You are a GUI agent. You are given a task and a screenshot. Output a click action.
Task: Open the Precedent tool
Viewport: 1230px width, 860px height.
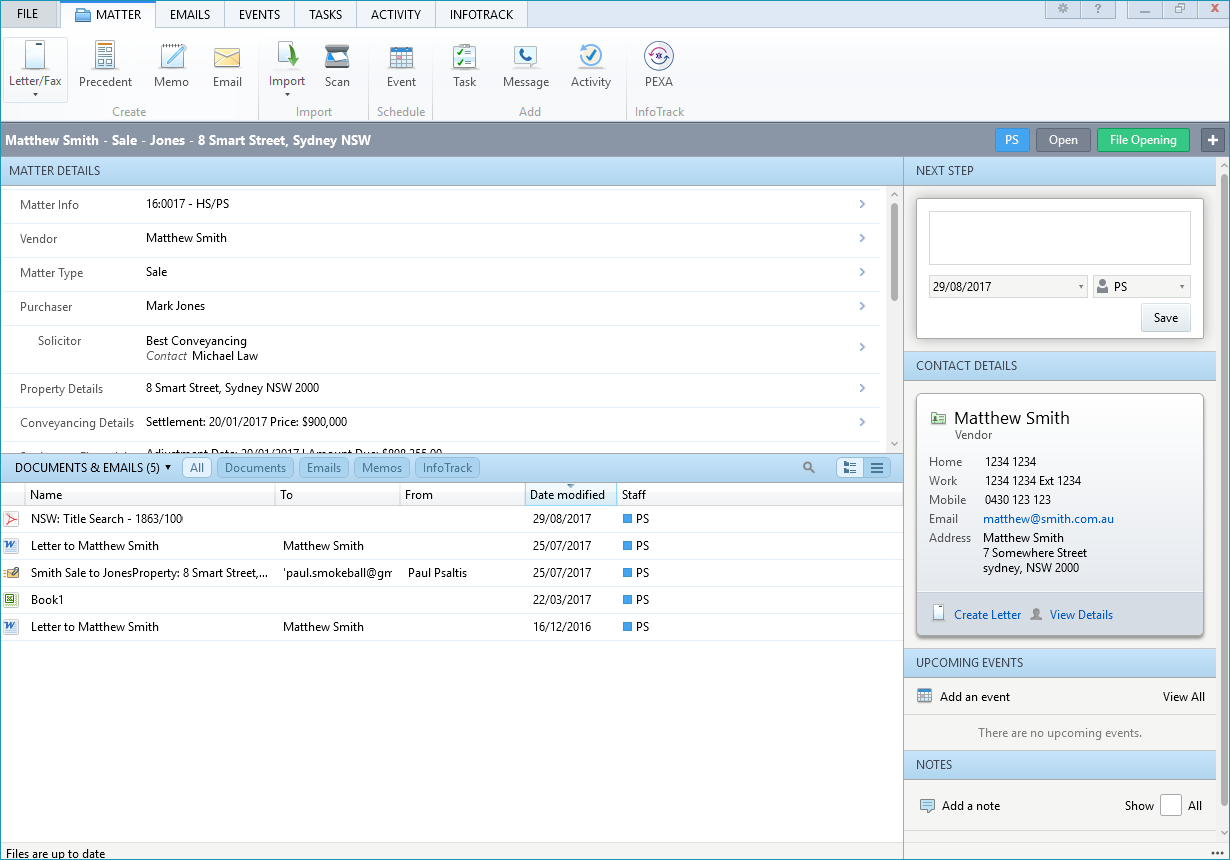(x=105, y=64)
